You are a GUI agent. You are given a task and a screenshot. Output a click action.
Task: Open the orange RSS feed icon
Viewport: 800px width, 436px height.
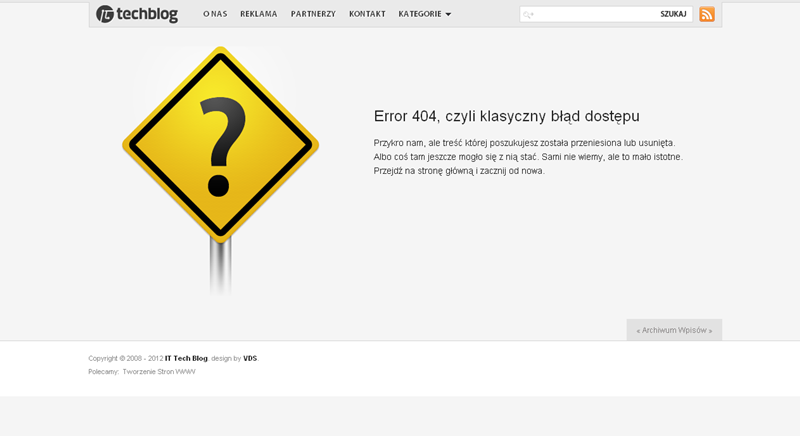click(707, 14)
